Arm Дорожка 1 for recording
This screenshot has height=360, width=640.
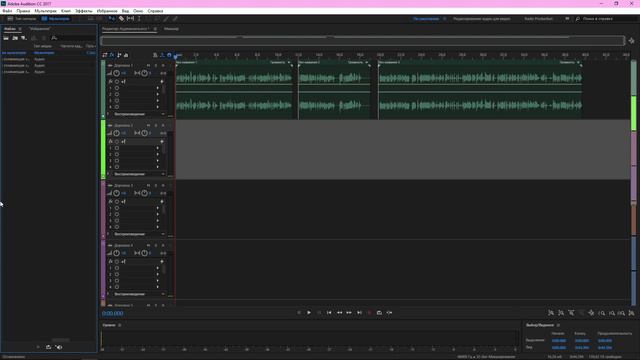[163, 65]
